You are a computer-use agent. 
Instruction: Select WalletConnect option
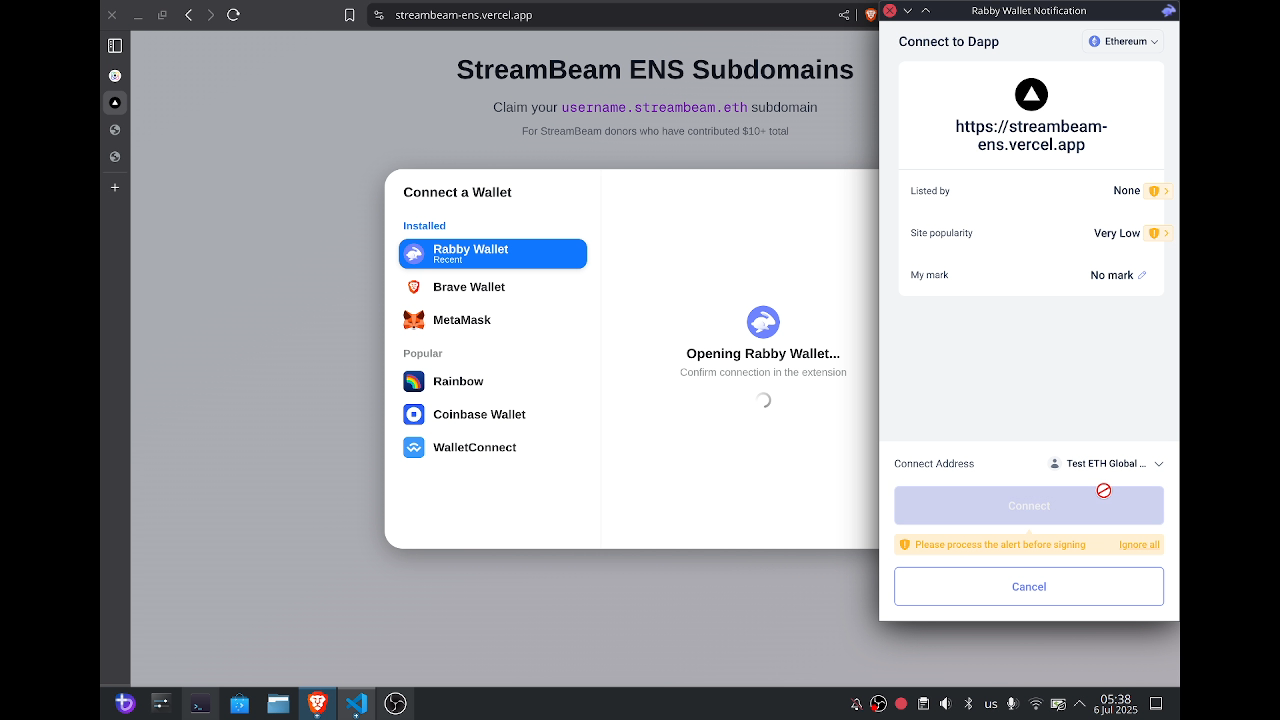(x=493, y=447)
